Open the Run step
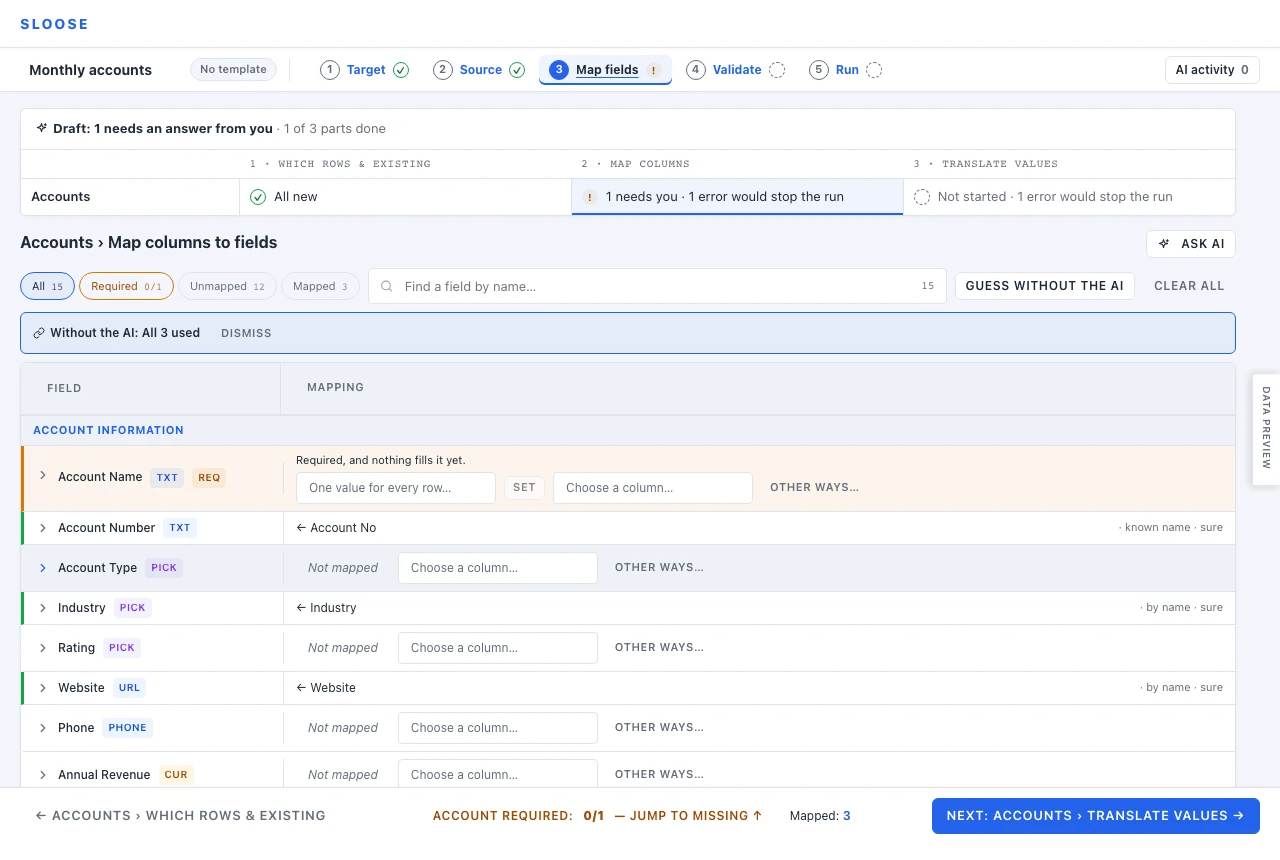This screenshot has height=860, width=1280. (845, 70)
